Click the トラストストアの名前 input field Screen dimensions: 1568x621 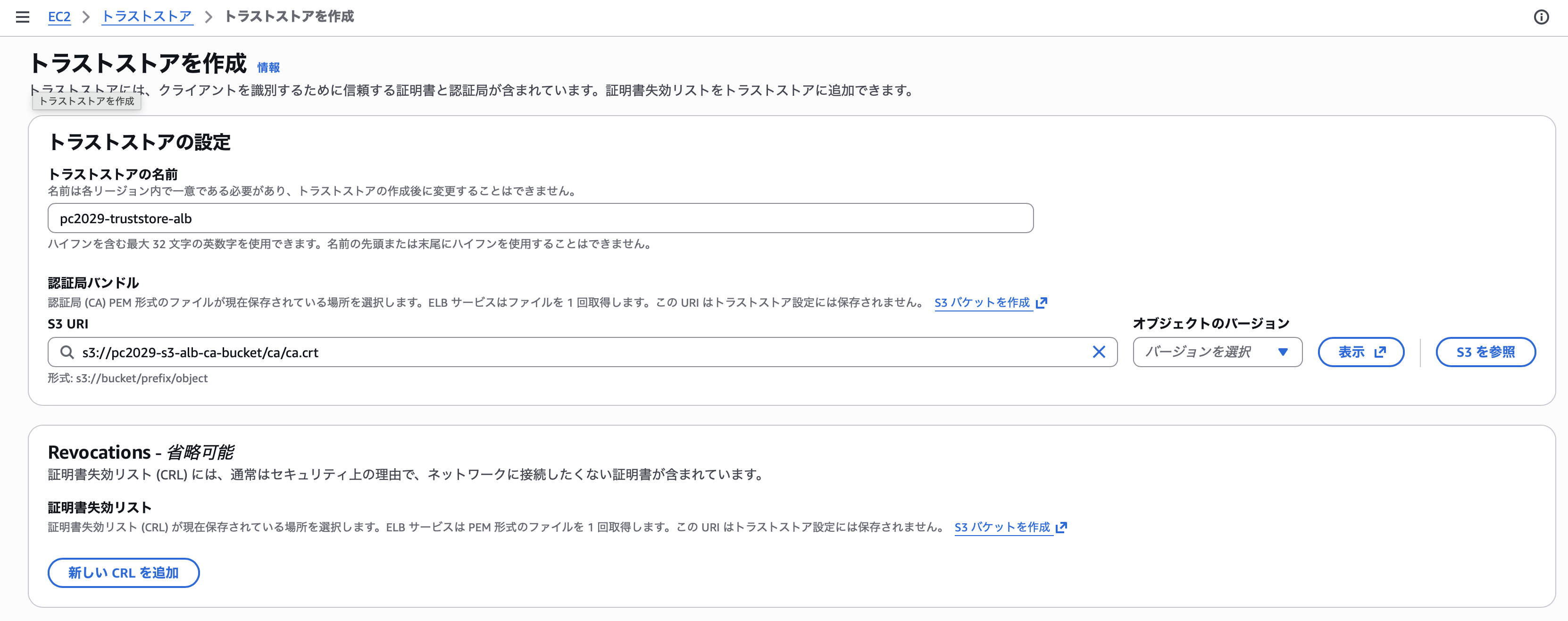coord(541,218)
